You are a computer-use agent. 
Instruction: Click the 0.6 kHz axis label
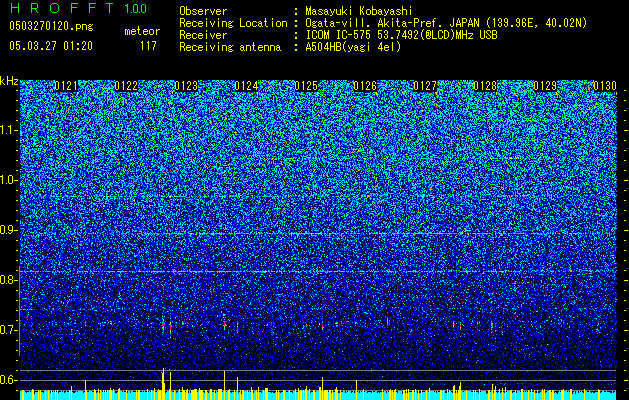pyautogui.click(x=9, y=380)
